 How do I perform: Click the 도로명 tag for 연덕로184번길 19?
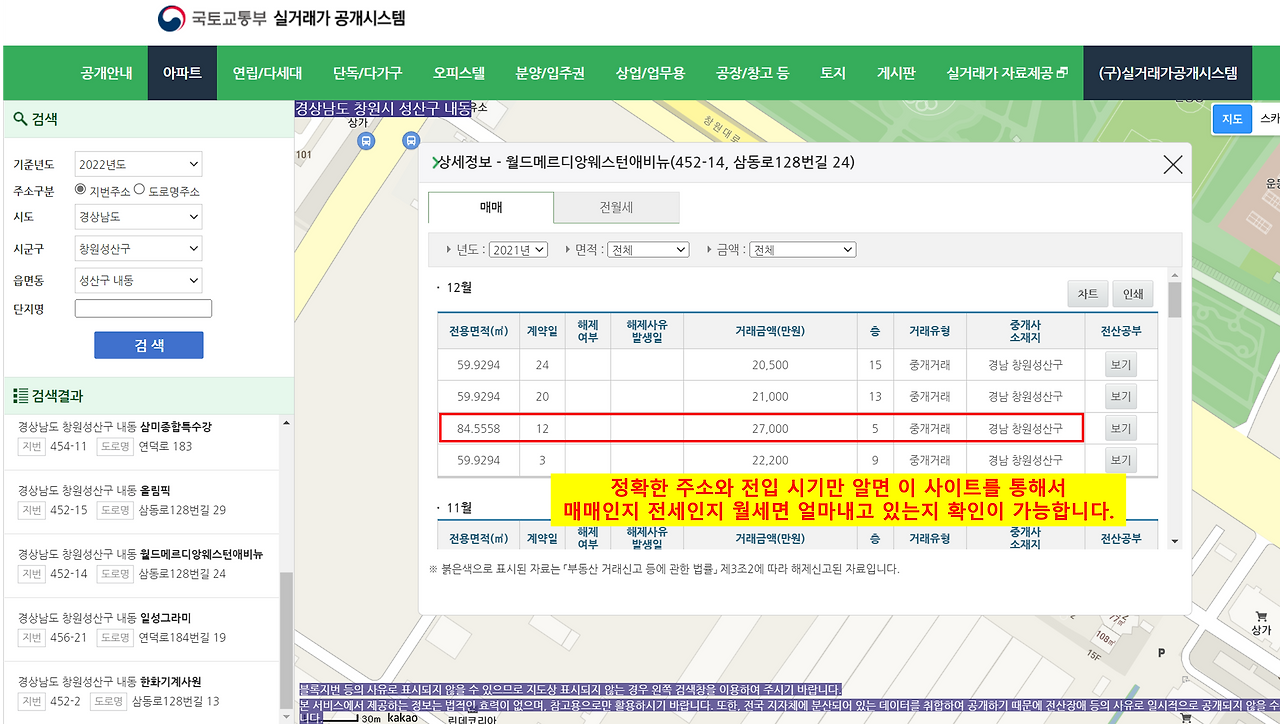(115, 637)
